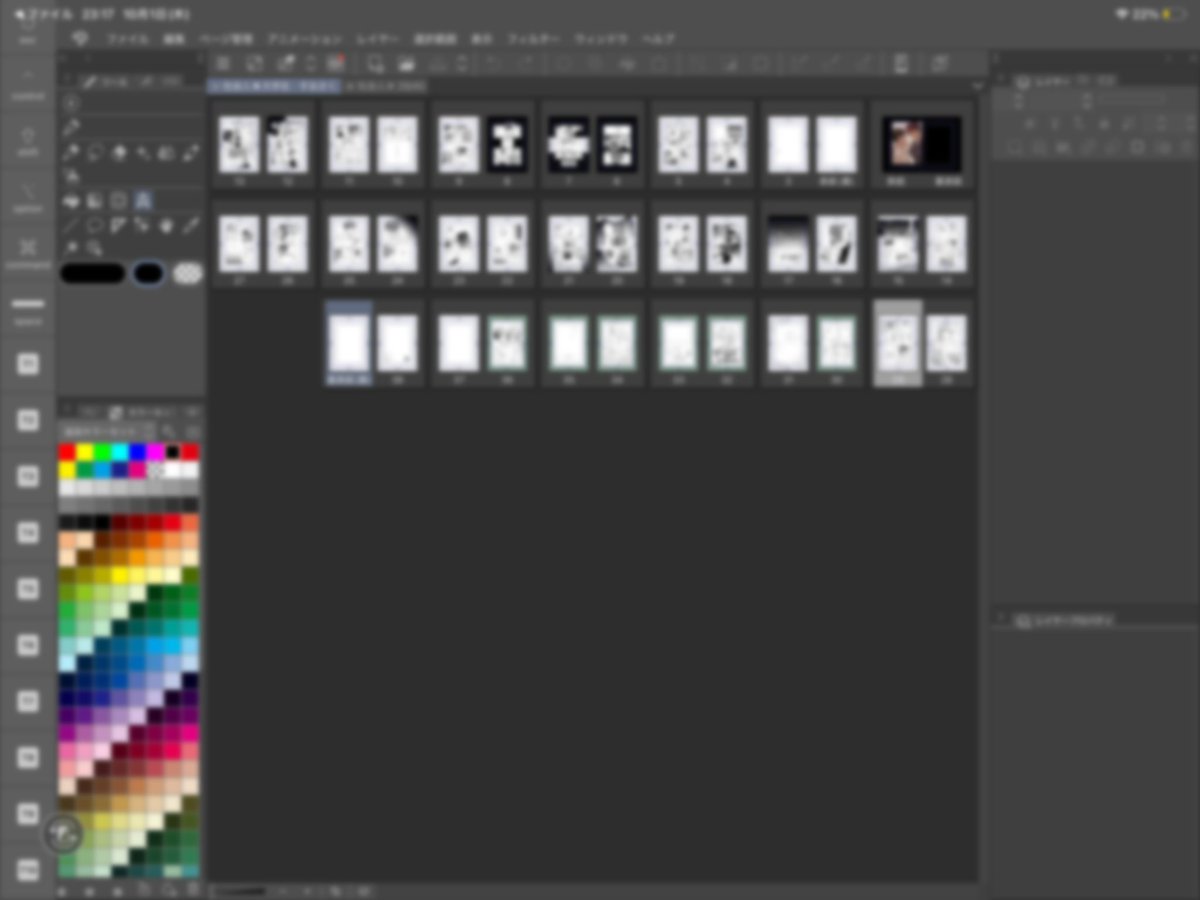The height and width of the screenshot is (900, 1200).
Task: Select the transparent color indicator
Action: click(x=187, y=273)
